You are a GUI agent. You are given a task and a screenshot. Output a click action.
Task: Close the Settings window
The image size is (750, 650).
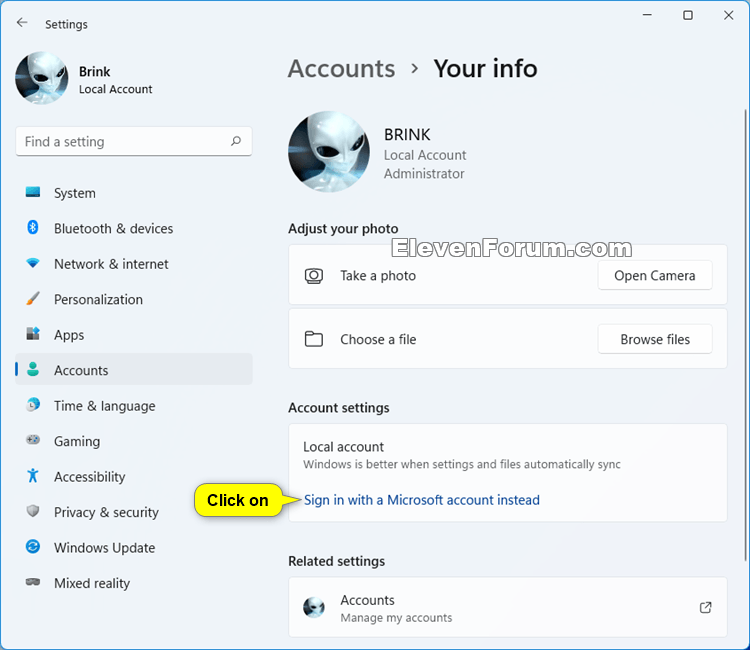click(728, 15)
